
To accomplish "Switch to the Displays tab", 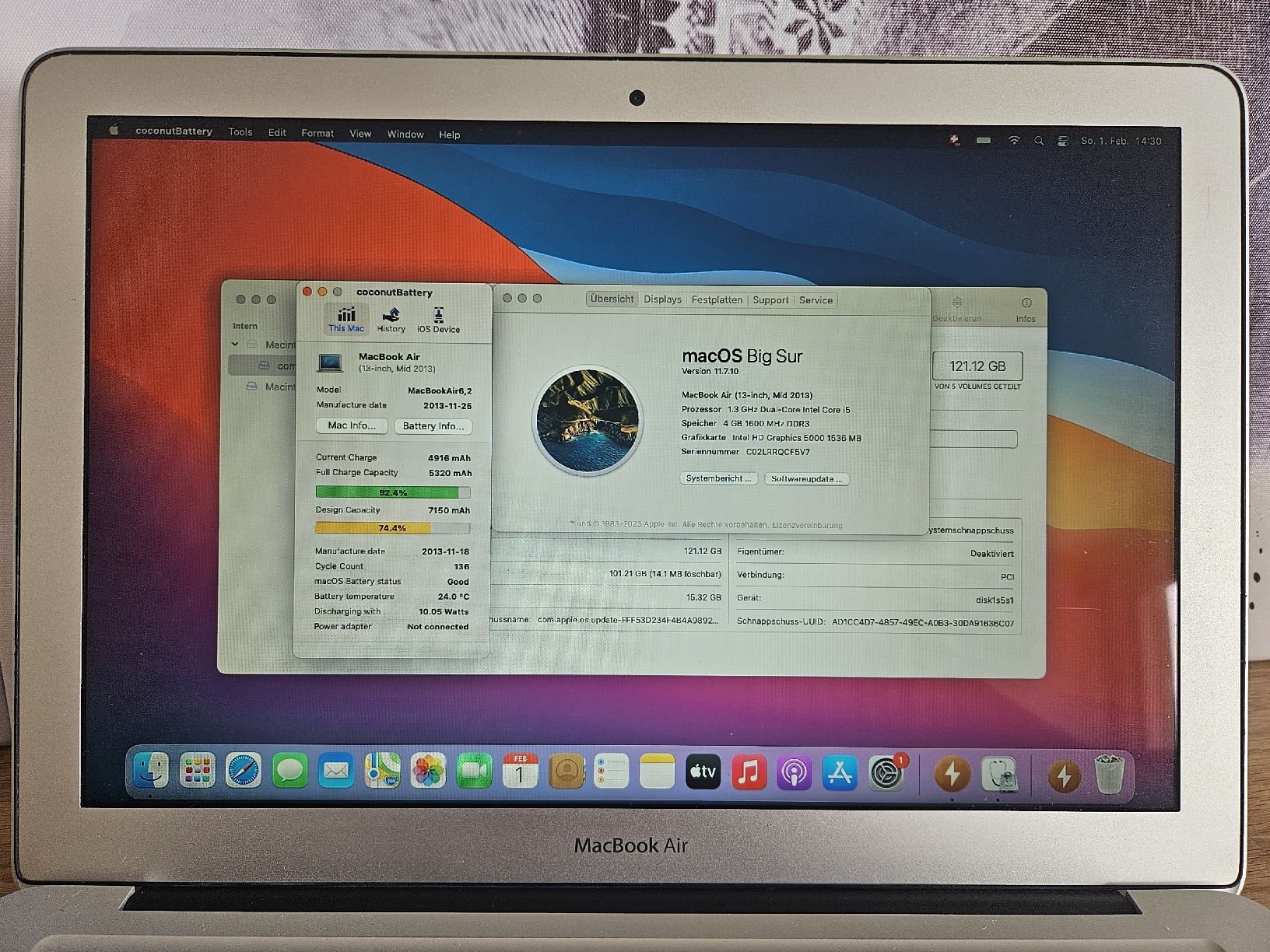I will click(x=662, y=299).
